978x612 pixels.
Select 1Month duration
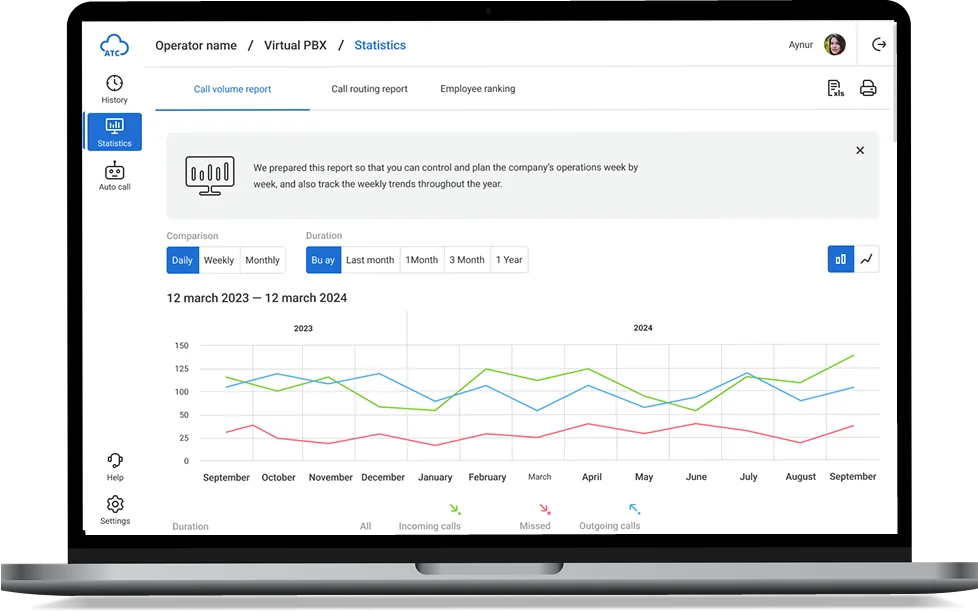pos(422,260)
